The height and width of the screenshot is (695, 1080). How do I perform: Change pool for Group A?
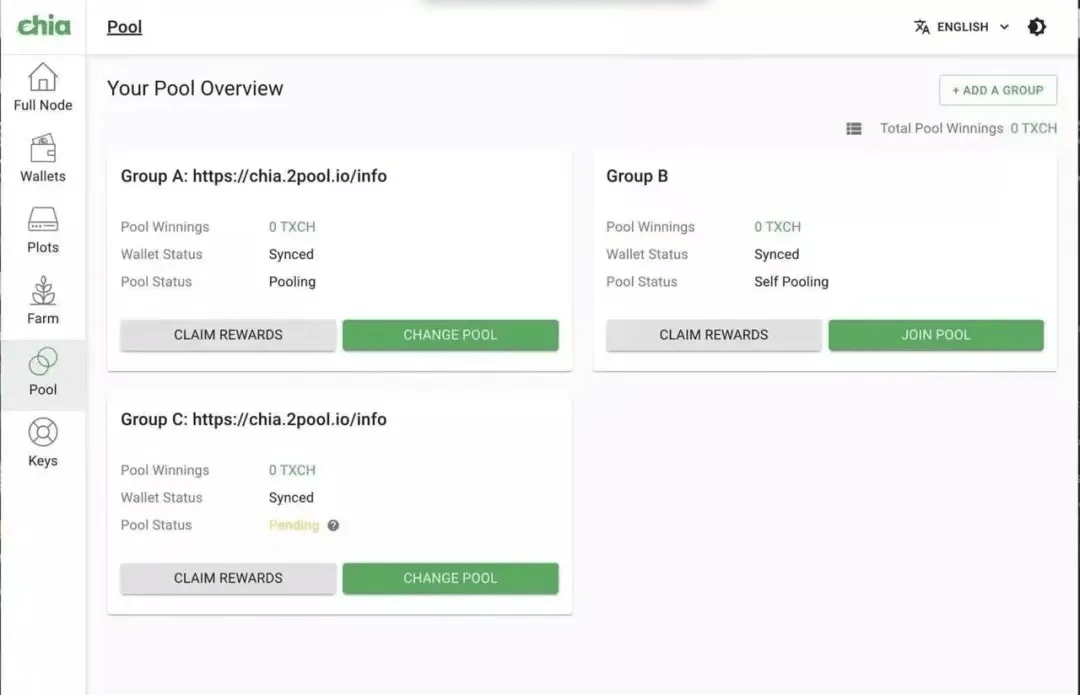(450, 335)
